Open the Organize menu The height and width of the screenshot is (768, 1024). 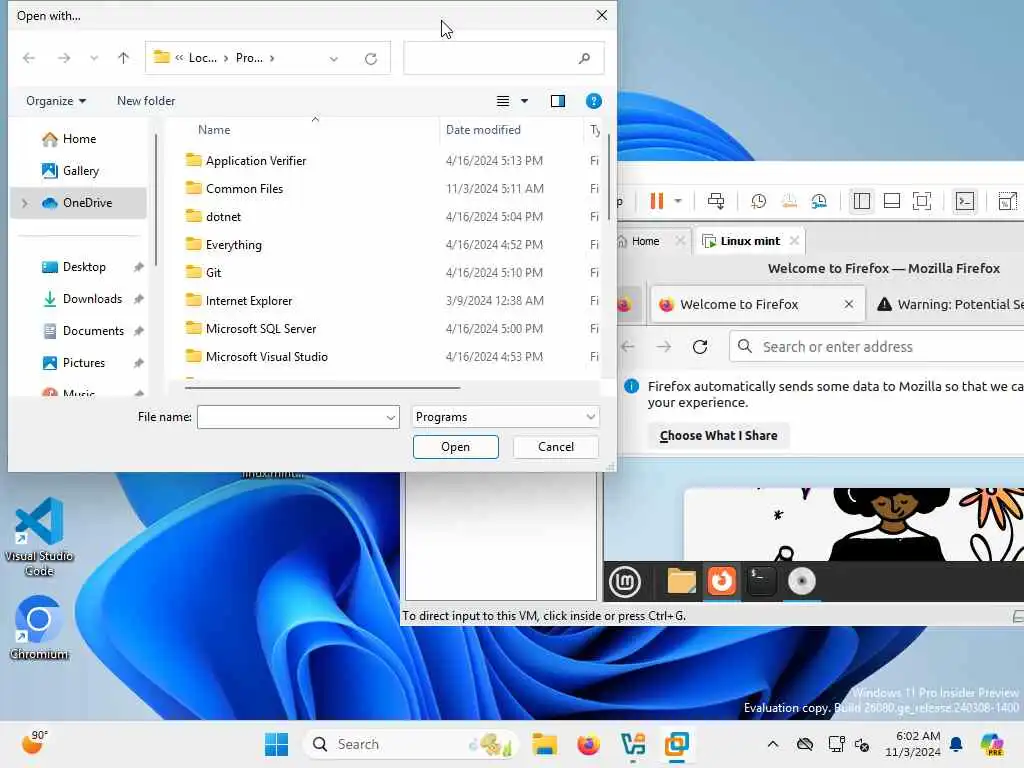point(56,101)
